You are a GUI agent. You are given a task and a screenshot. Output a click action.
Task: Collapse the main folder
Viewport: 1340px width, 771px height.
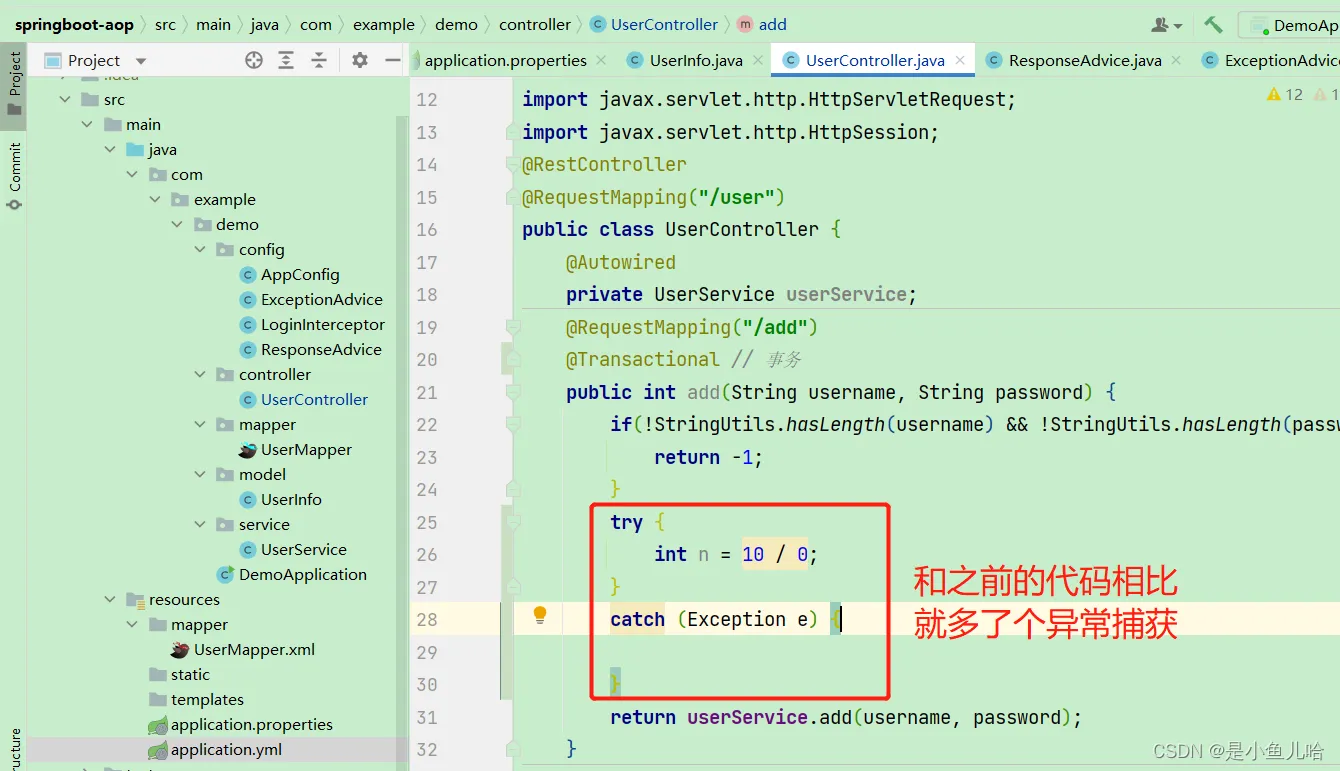pyautogui.click(x=88, y=125)
